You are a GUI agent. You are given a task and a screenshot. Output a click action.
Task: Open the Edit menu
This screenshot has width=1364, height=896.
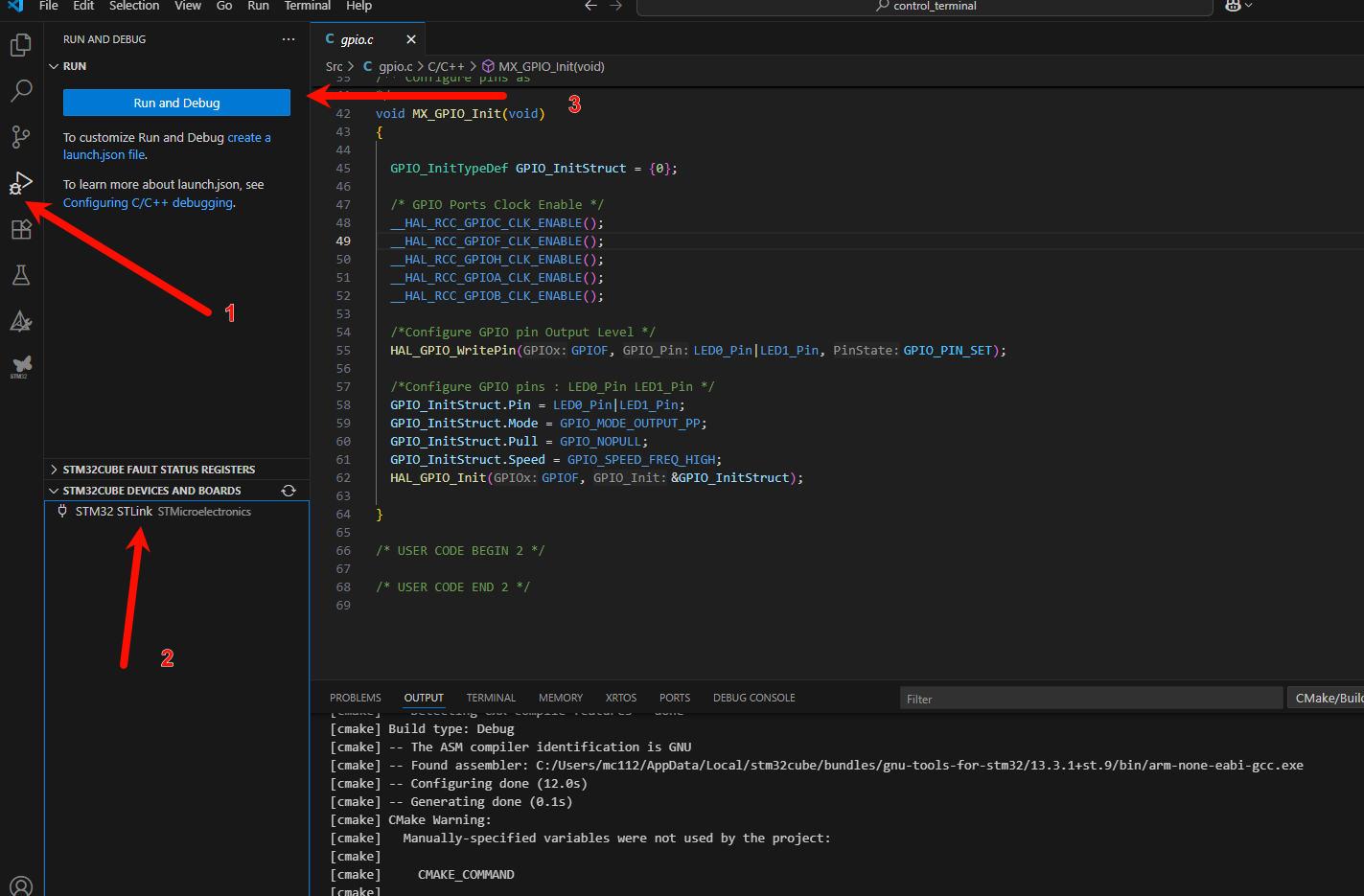coord(84,6)
